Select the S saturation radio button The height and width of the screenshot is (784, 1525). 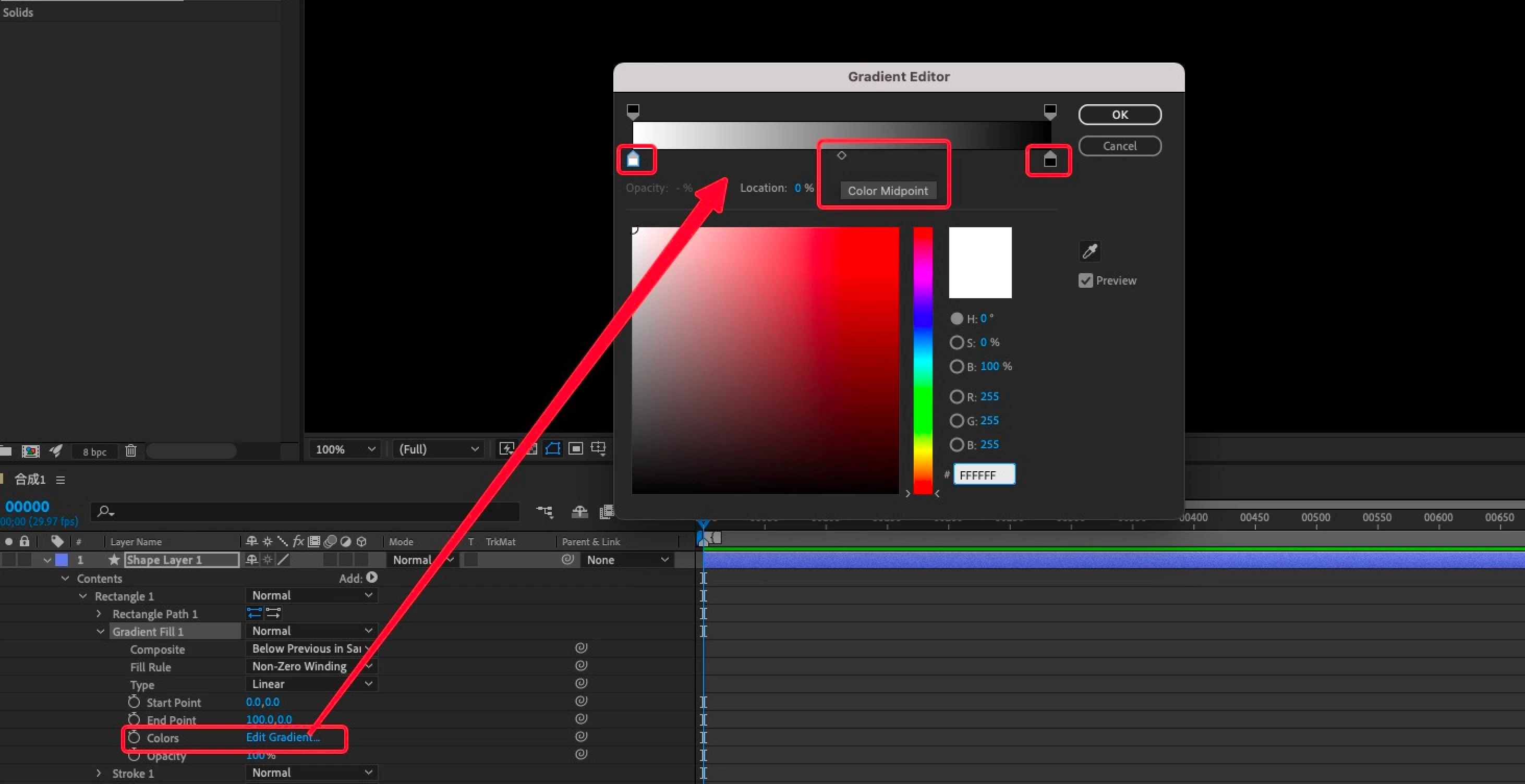(957, 342)
